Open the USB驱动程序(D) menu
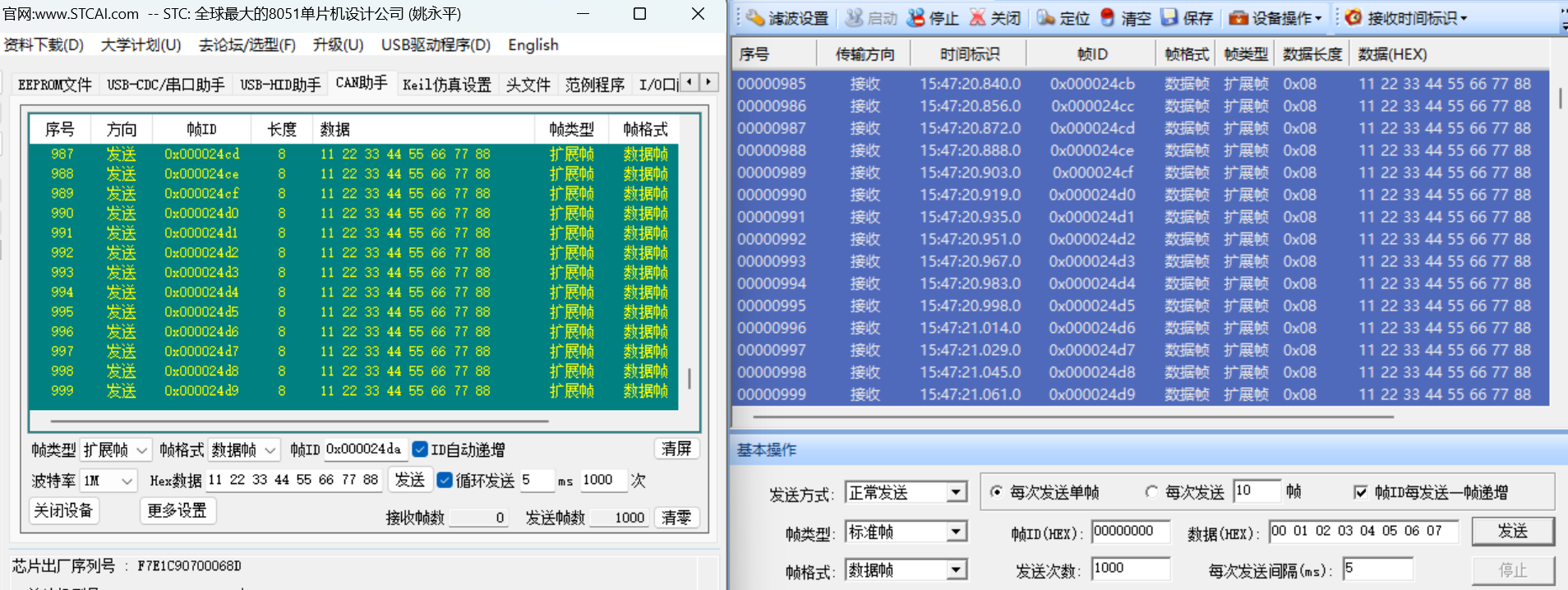Image resolution: width=1568 pixels, height=590 pixels. pyautogui.click(x=436, y=44)
